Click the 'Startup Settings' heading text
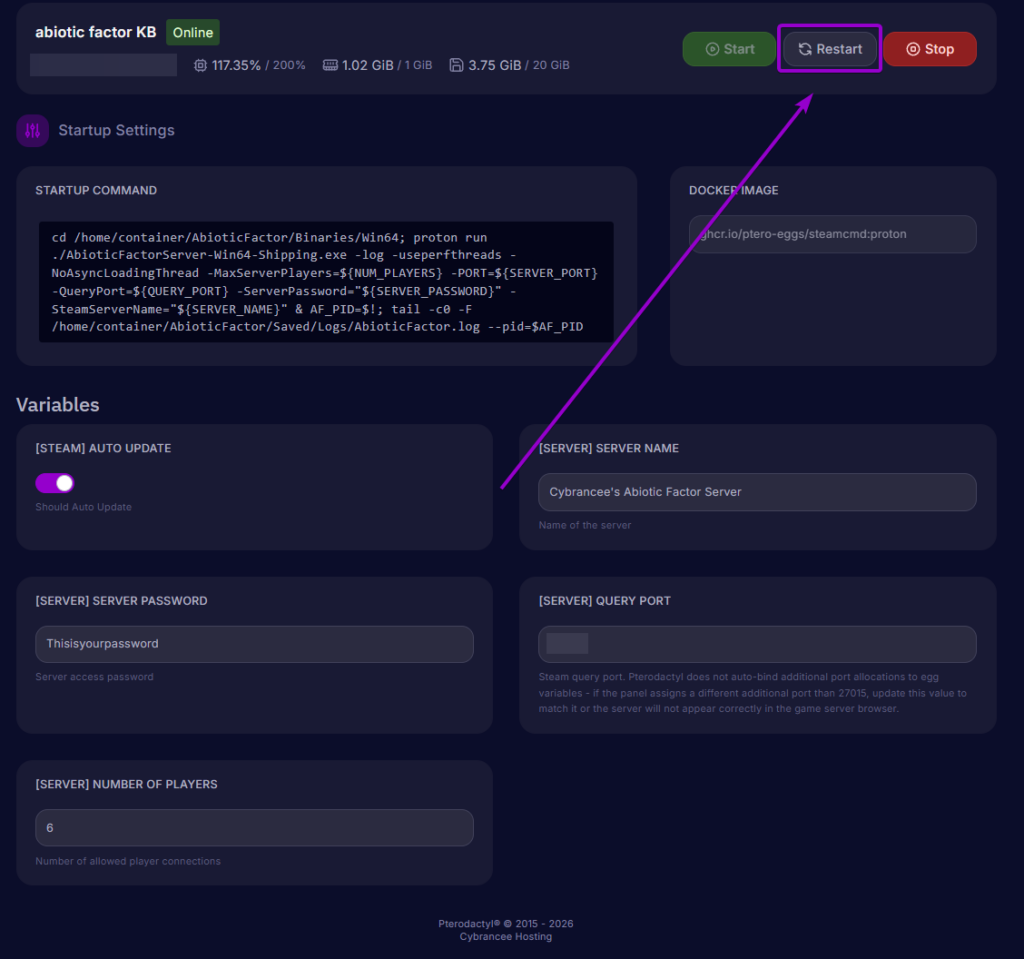The height and width of the screenshot is (959, 1024). [x=116, y=130]
